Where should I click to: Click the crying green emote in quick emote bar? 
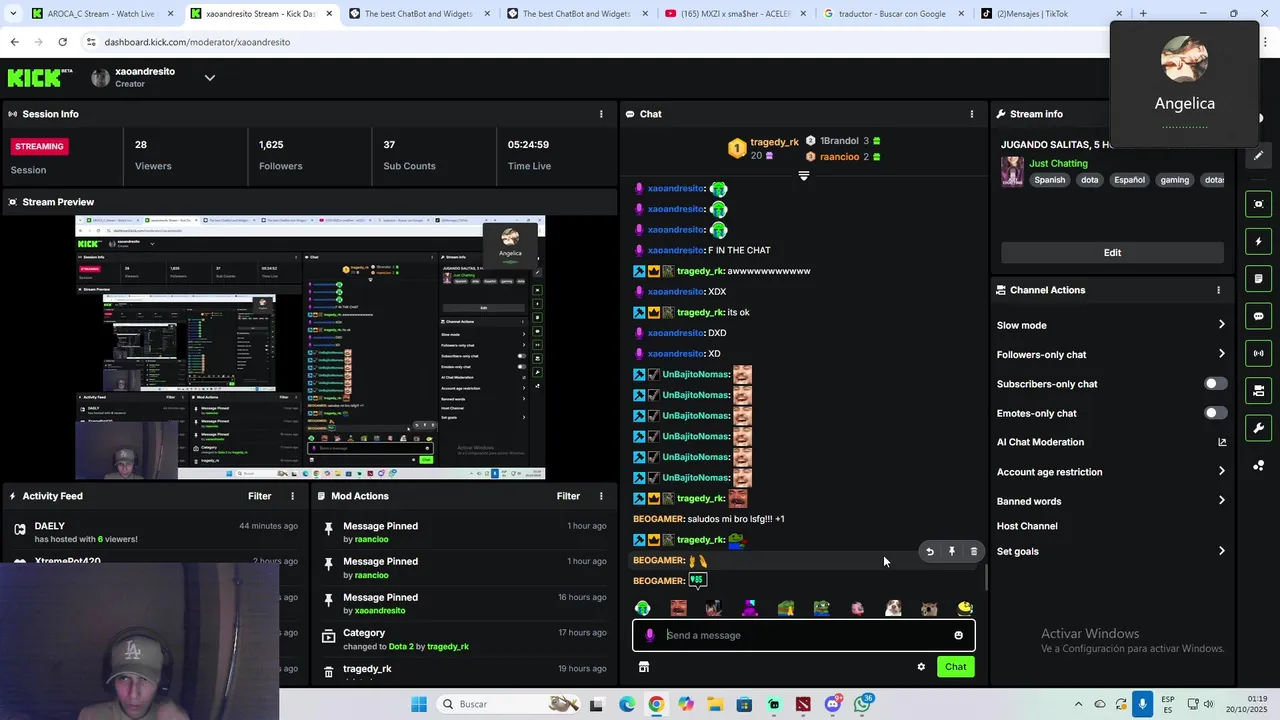pos(642,608)
